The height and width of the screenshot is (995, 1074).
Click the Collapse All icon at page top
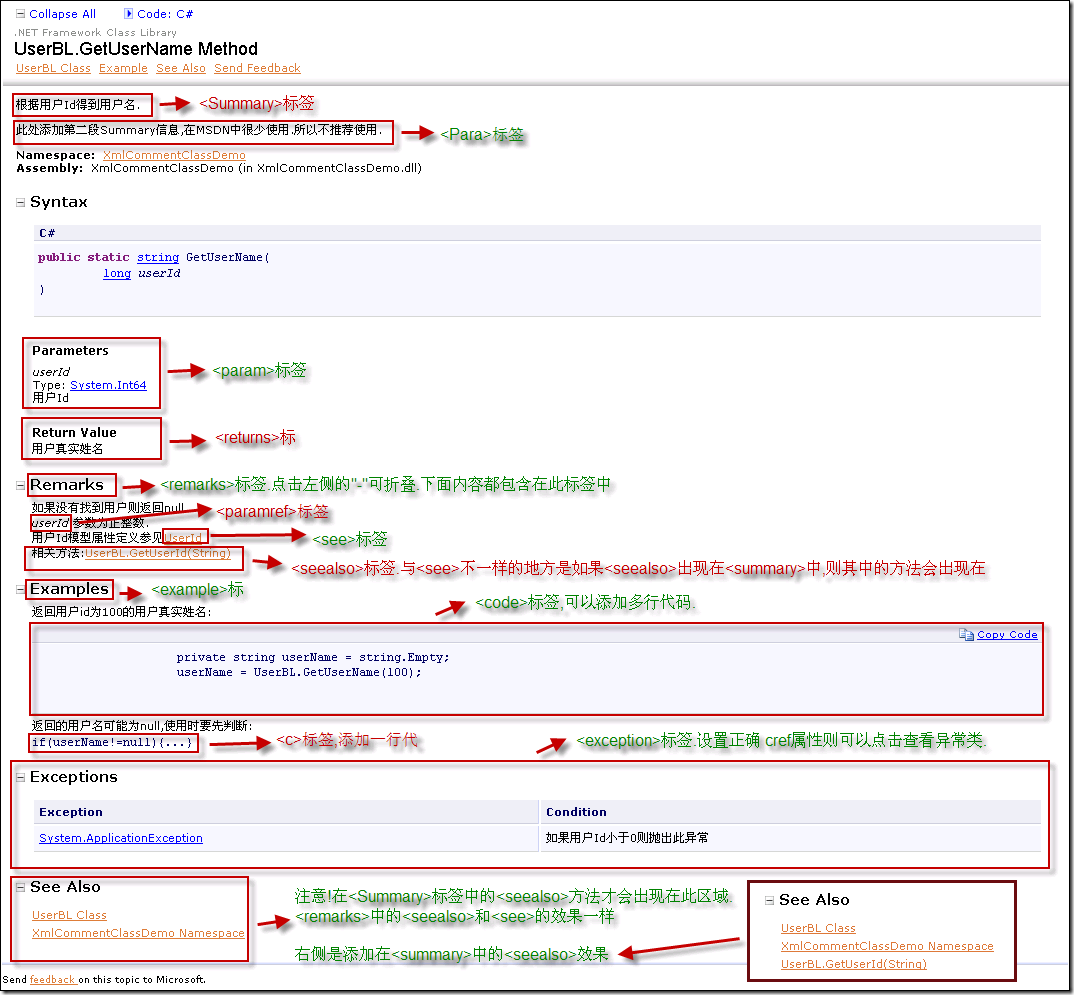tap(21, 13)
